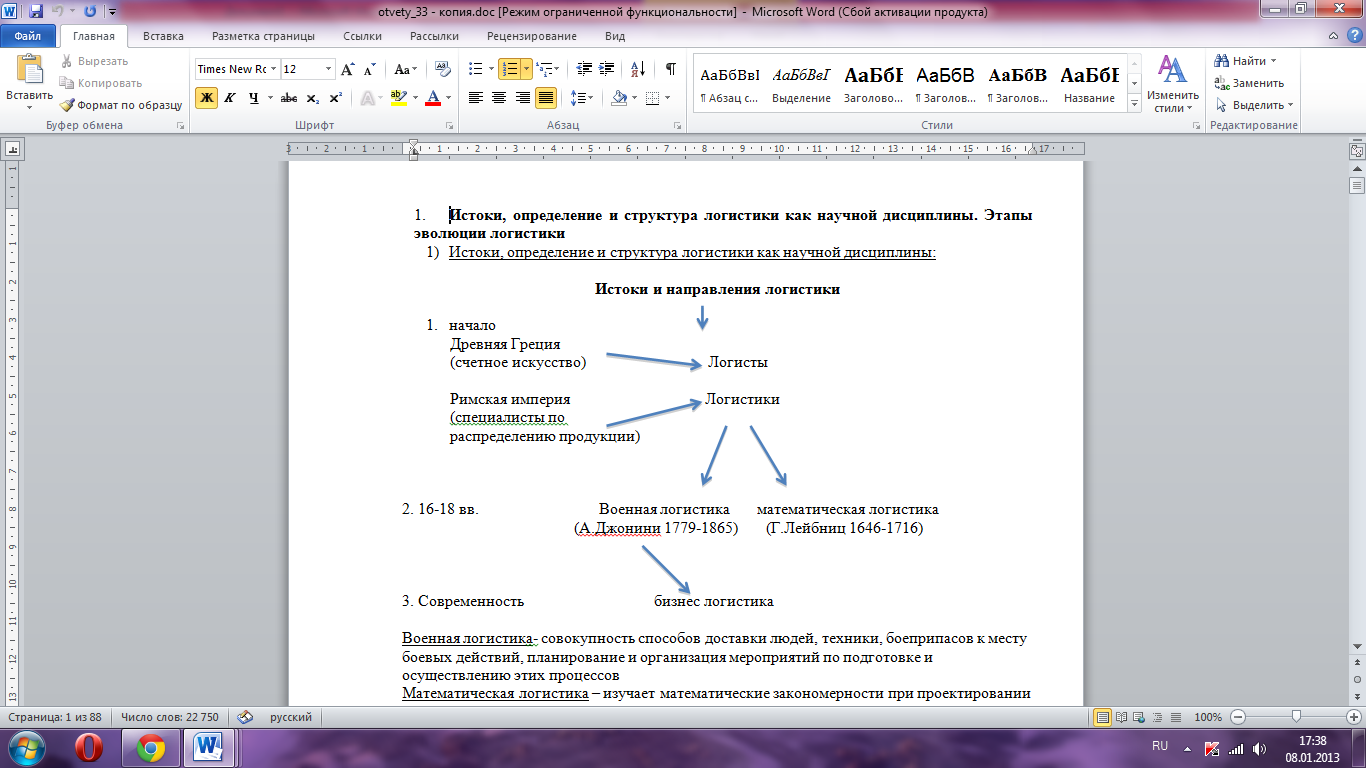This screenshot has width=1366, height=768.
Task: Apply superscript formatting
Action: point(335,98)
